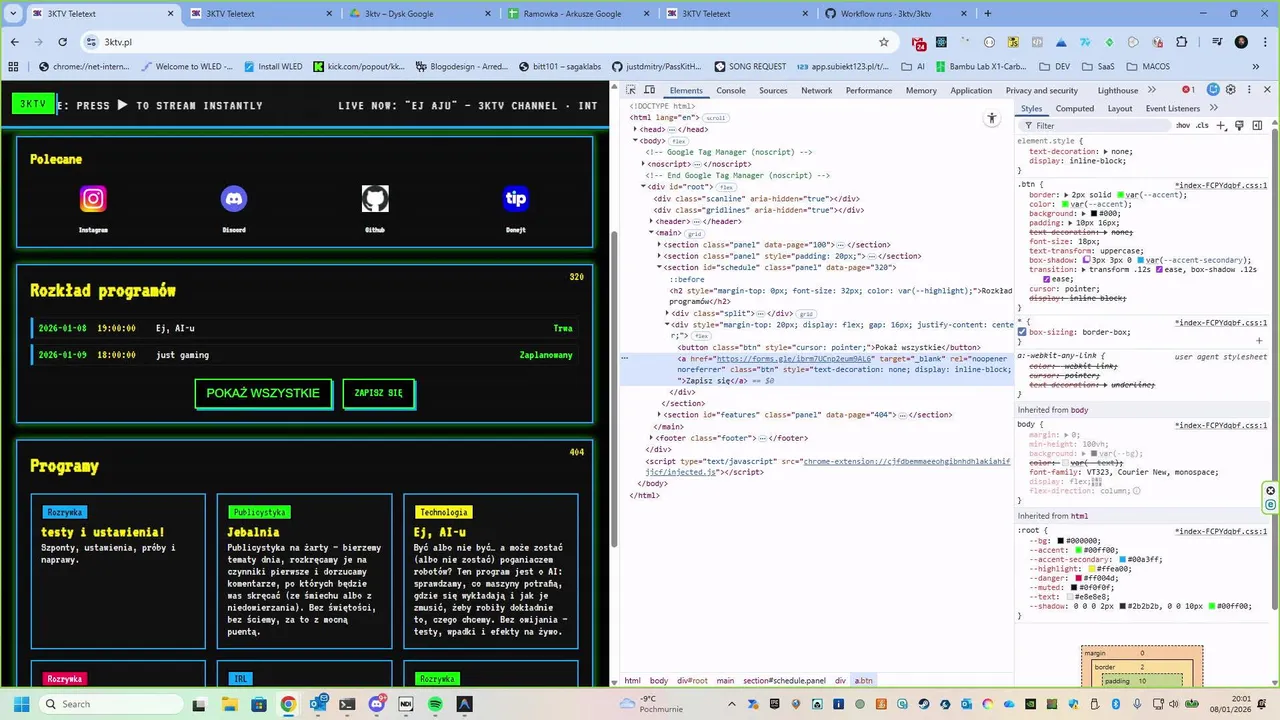The width and height of the screenshot is (1280, 720).
Task: Open SONG REQUEST bookmark
Action: pyautogui.click(x=748, y=67)
